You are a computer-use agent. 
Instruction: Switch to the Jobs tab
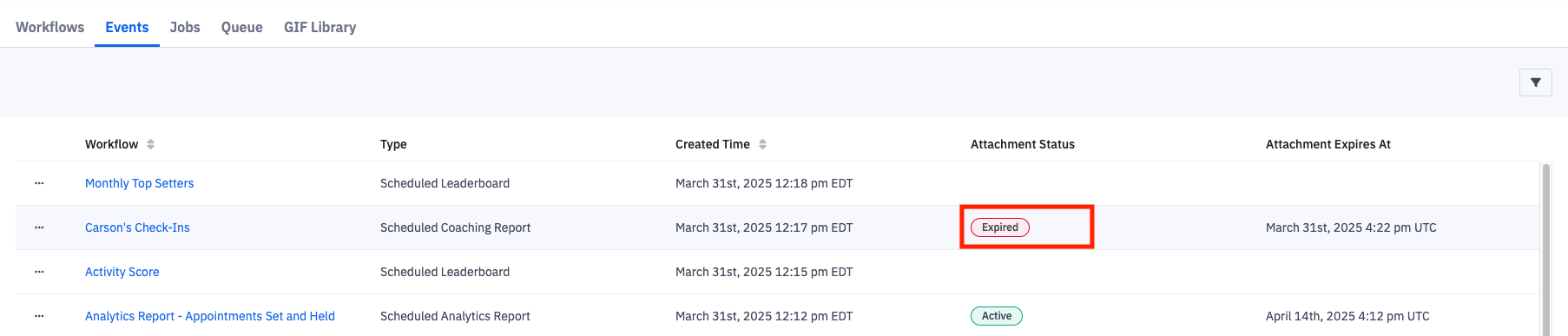[x=185, y=27]
